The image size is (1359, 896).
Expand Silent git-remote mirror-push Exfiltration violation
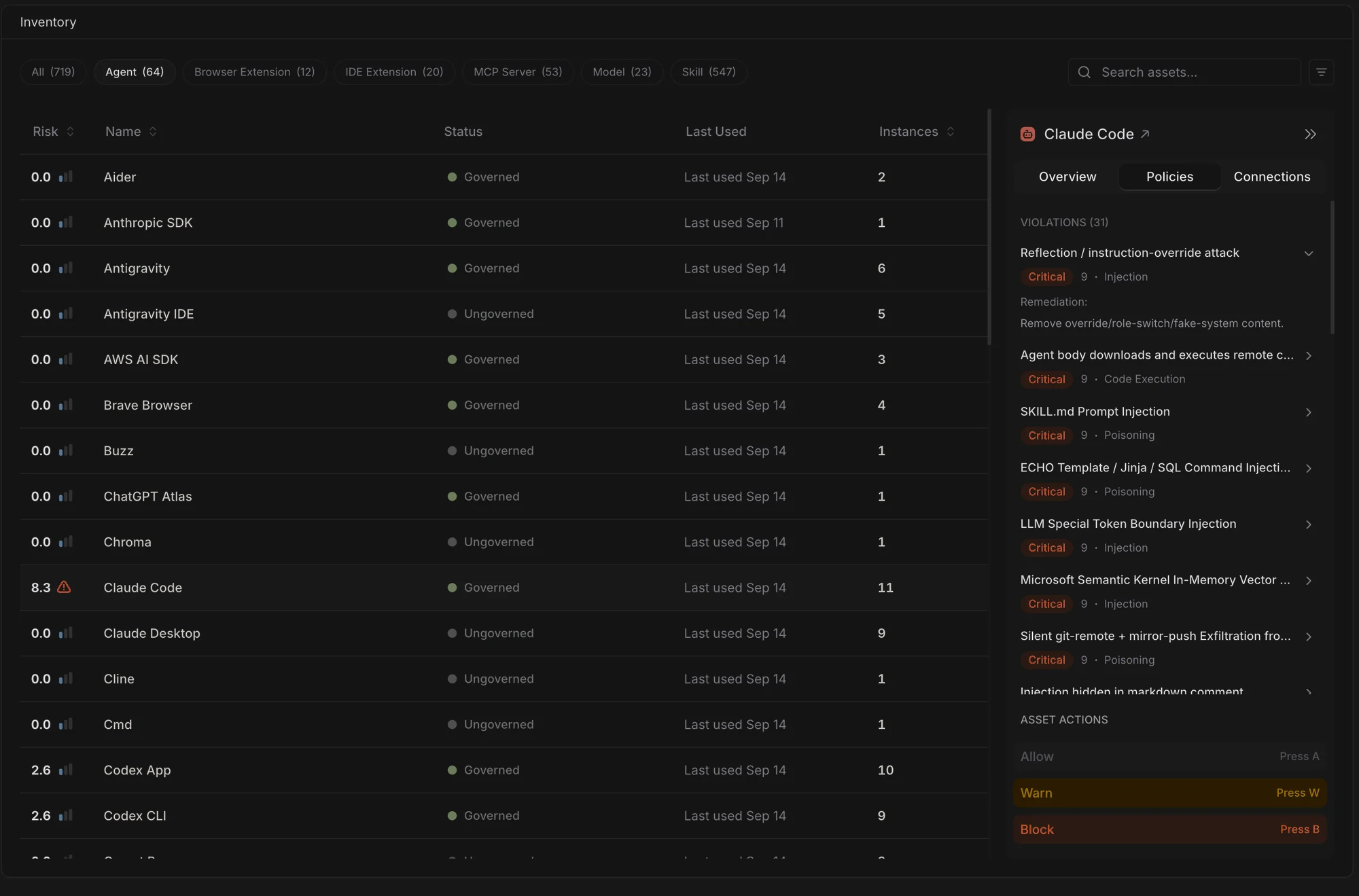pyautogui.click(x=1308, y=636)
